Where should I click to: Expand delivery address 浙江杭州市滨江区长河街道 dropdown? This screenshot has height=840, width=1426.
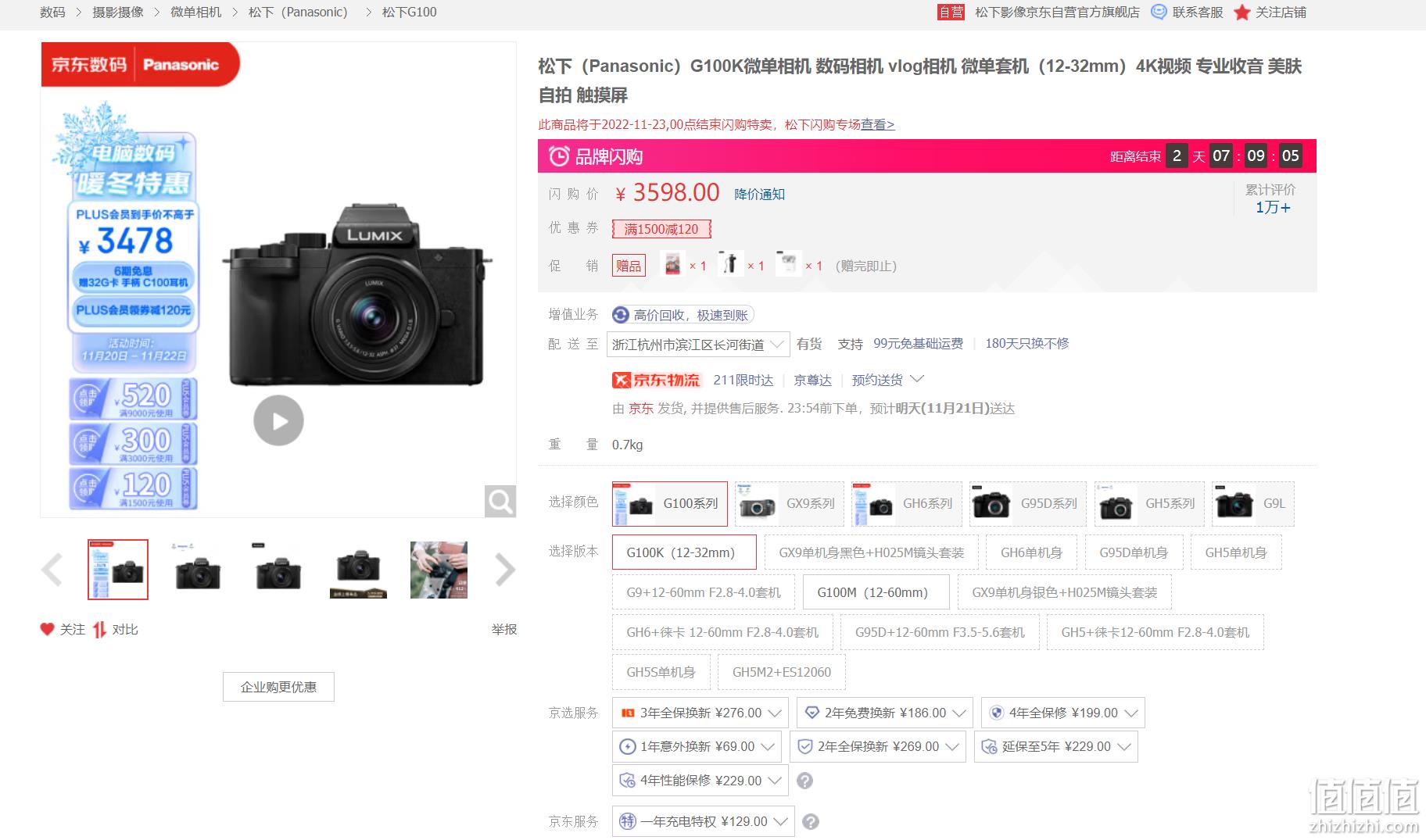coord(698,345)
